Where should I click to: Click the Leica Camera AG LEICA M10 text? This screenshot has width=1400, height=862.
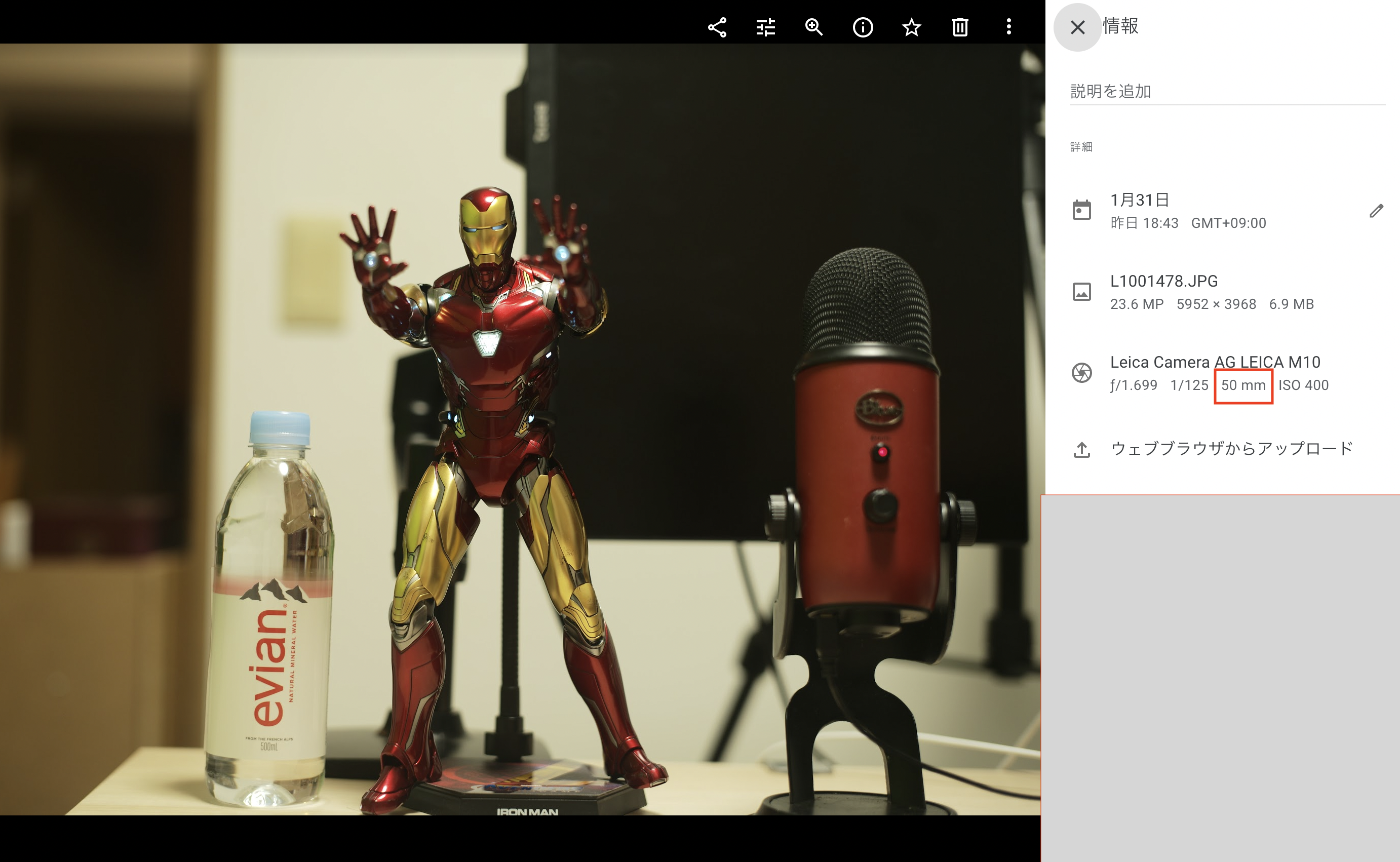(x=1215, y=362)
